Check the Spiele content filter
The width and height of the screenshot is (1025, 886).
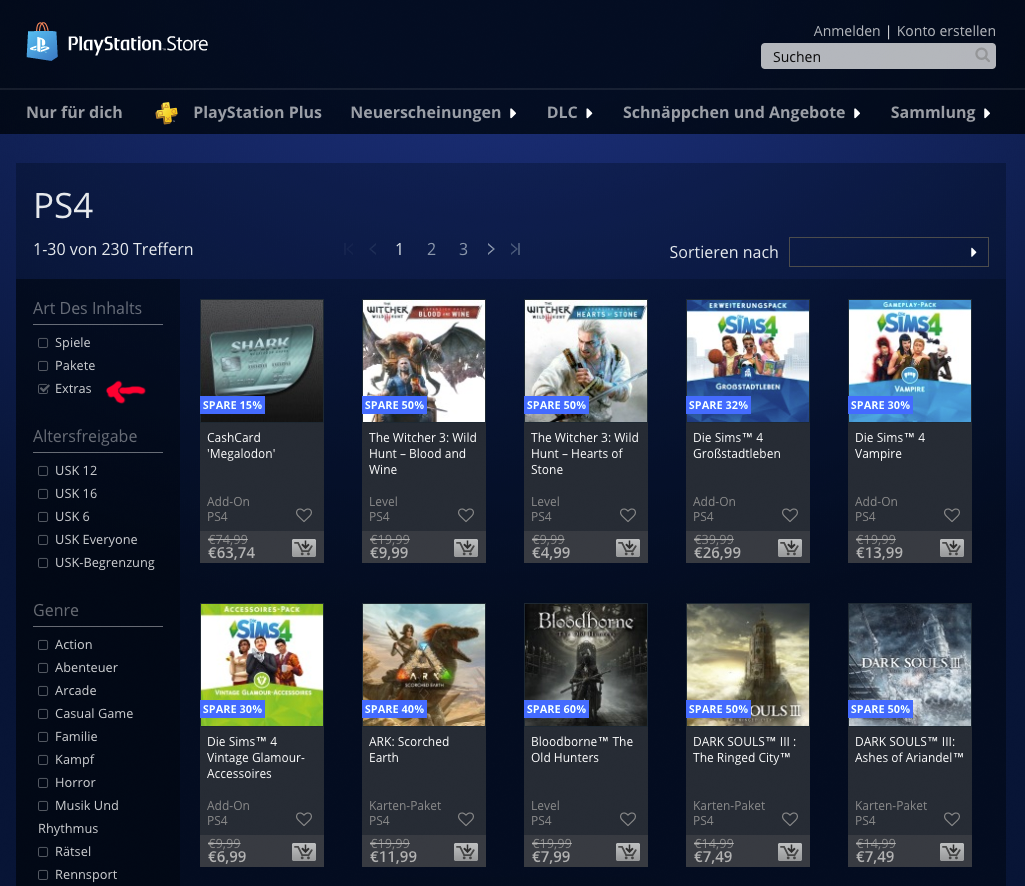click(43, 343)
